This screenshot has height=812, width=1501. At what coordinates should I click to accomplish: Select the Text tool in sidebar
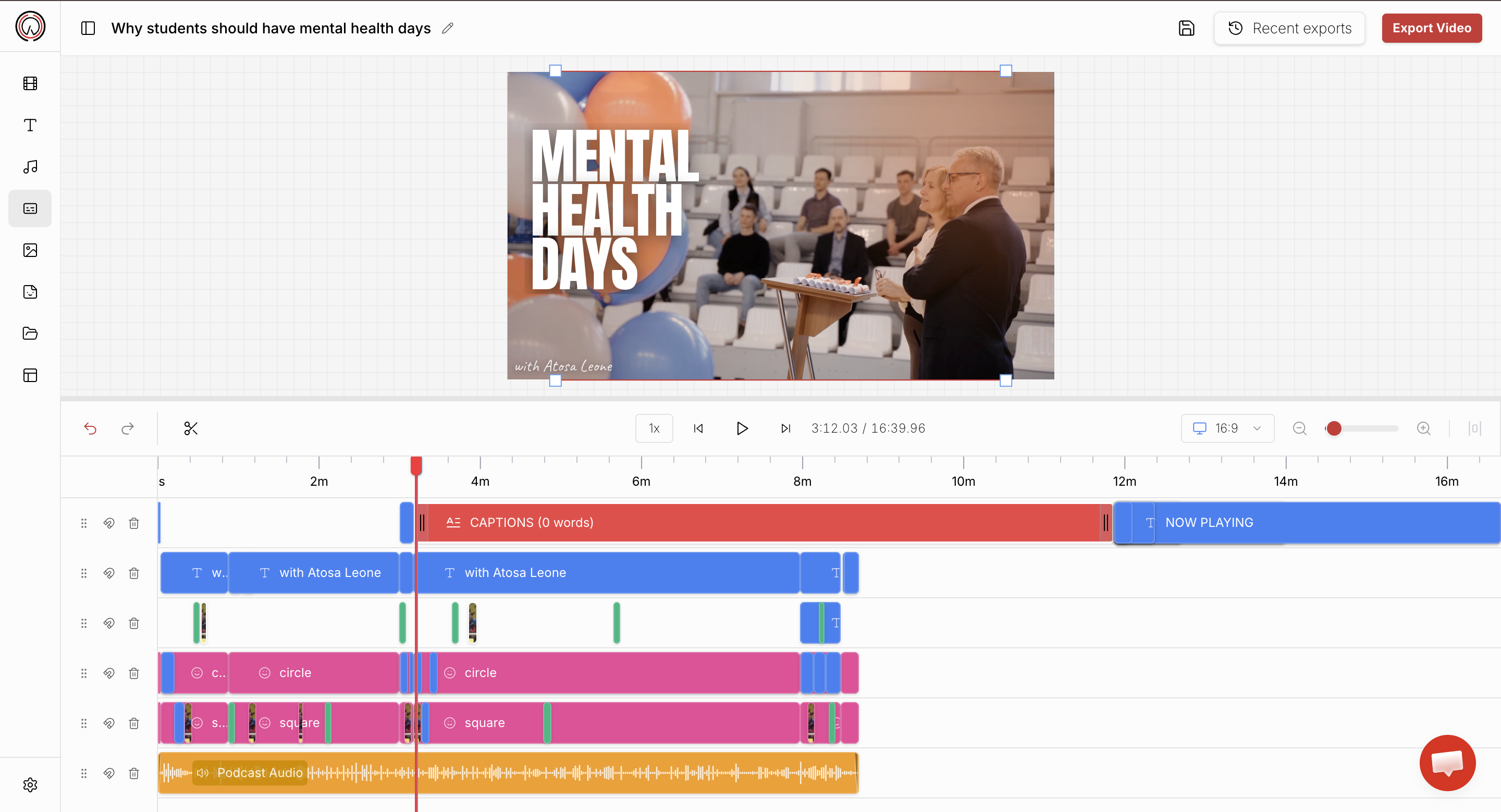pyautogui.click(x=30, y=125)
